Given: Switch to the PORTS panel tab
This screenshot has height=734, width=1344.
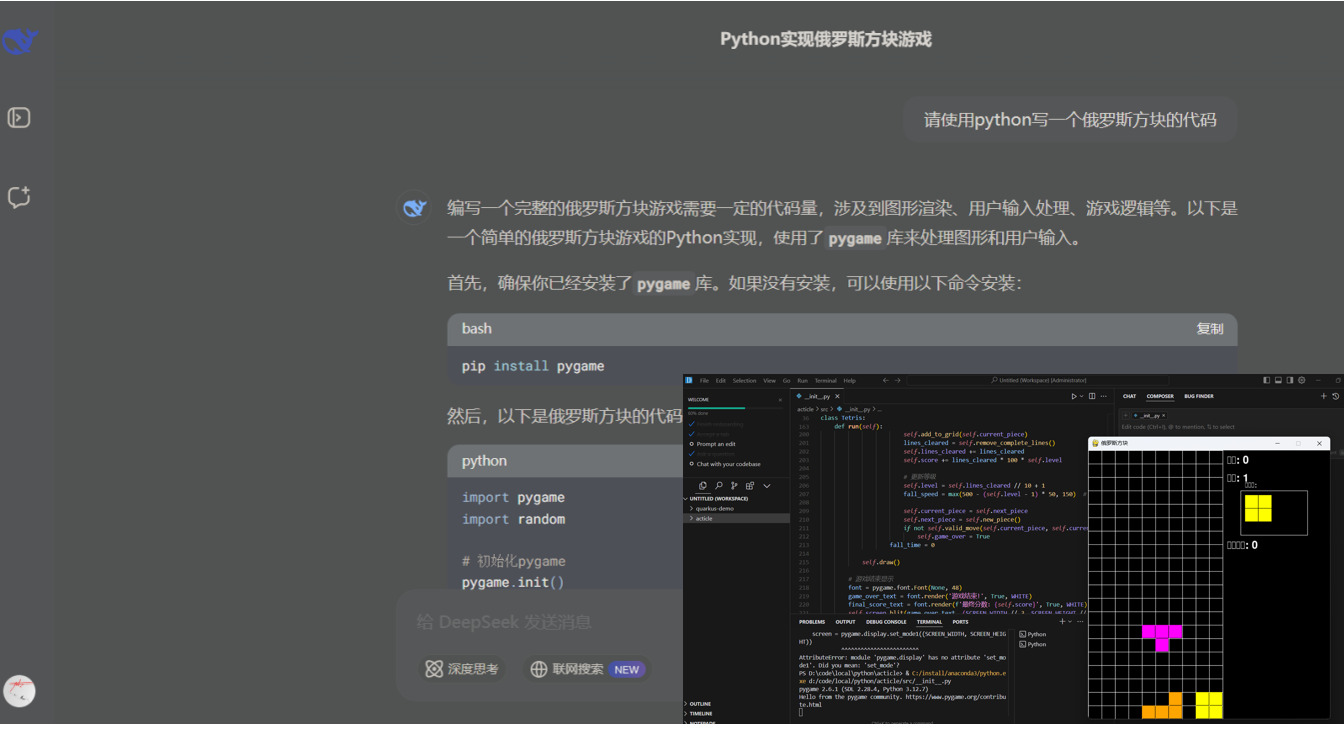Looking at the screenshot, I should click(960, 622).
